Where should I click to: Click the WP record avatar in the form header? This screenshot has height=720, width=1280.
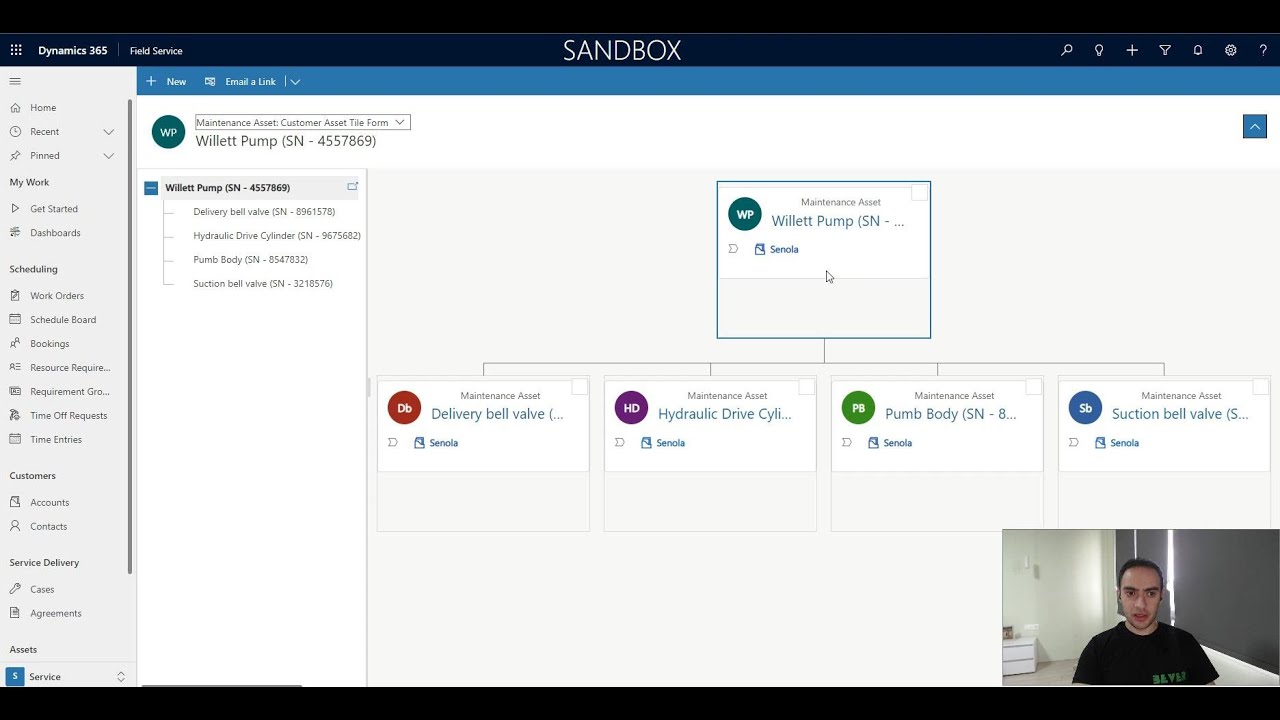pos(168,132)
